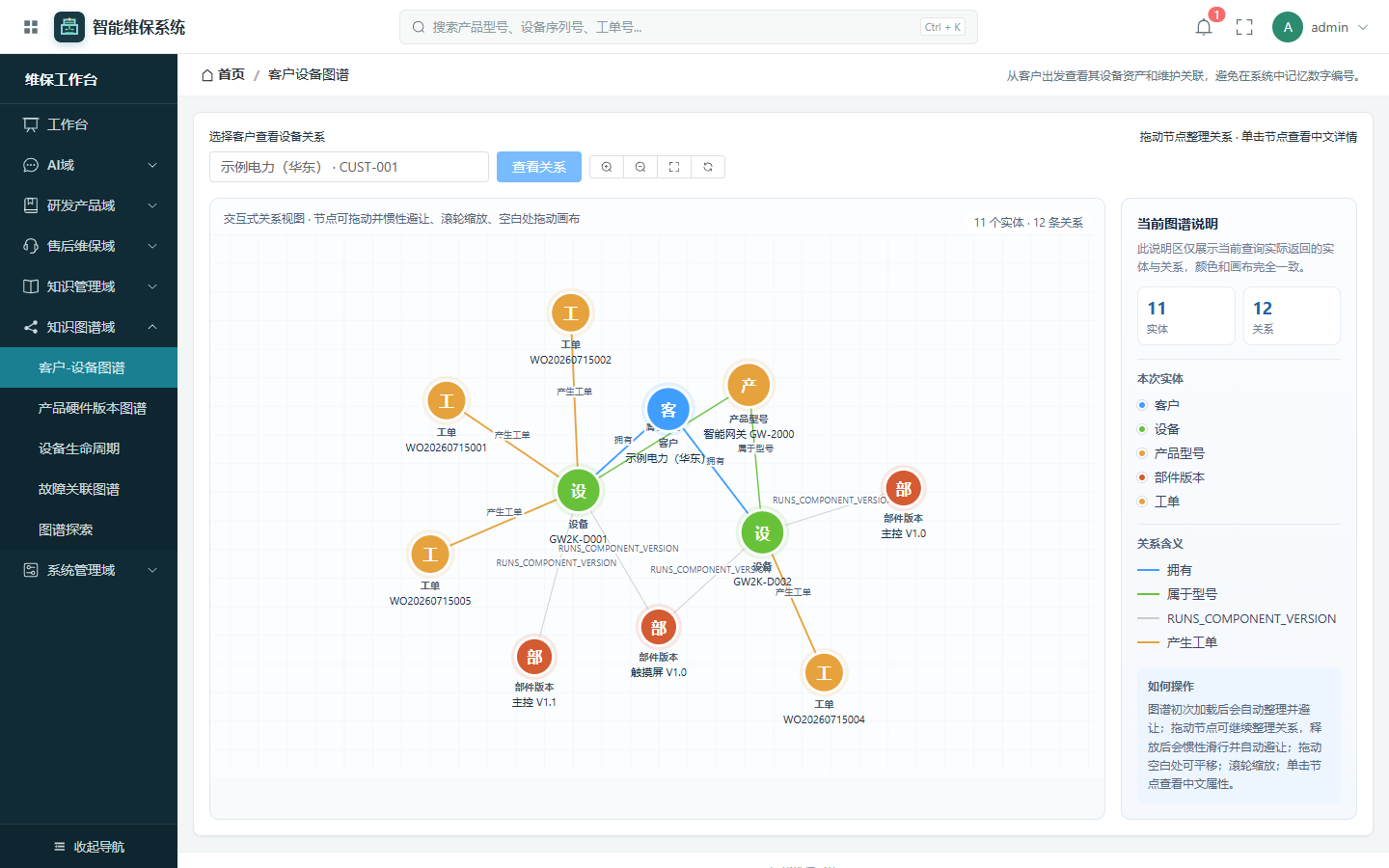Click the 知识管理域 book icon

(31, 286)
